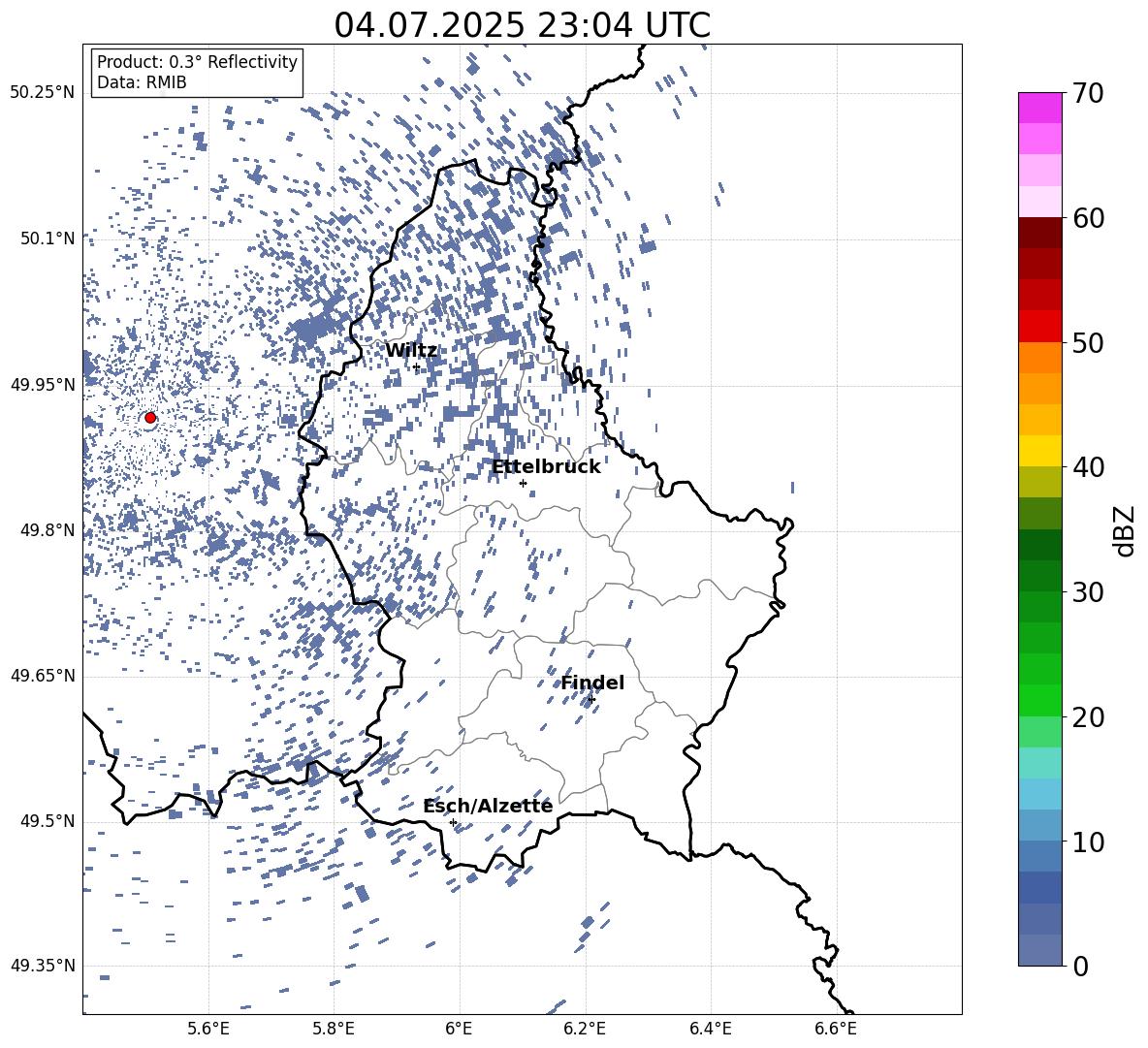Click the 6.6°E longitude label
Screen dimensions: 1148x1048
tap(836, 1029)
